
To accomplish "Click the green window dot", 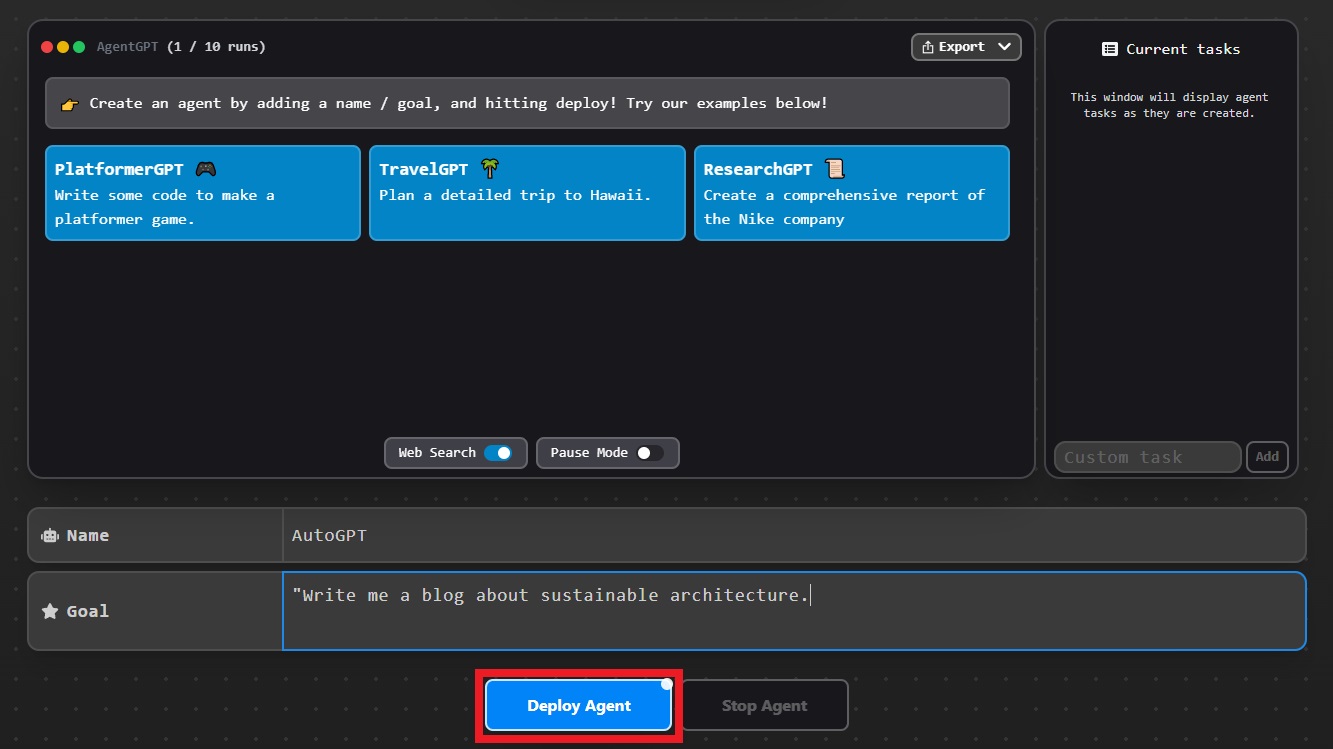I will (79, 47).
